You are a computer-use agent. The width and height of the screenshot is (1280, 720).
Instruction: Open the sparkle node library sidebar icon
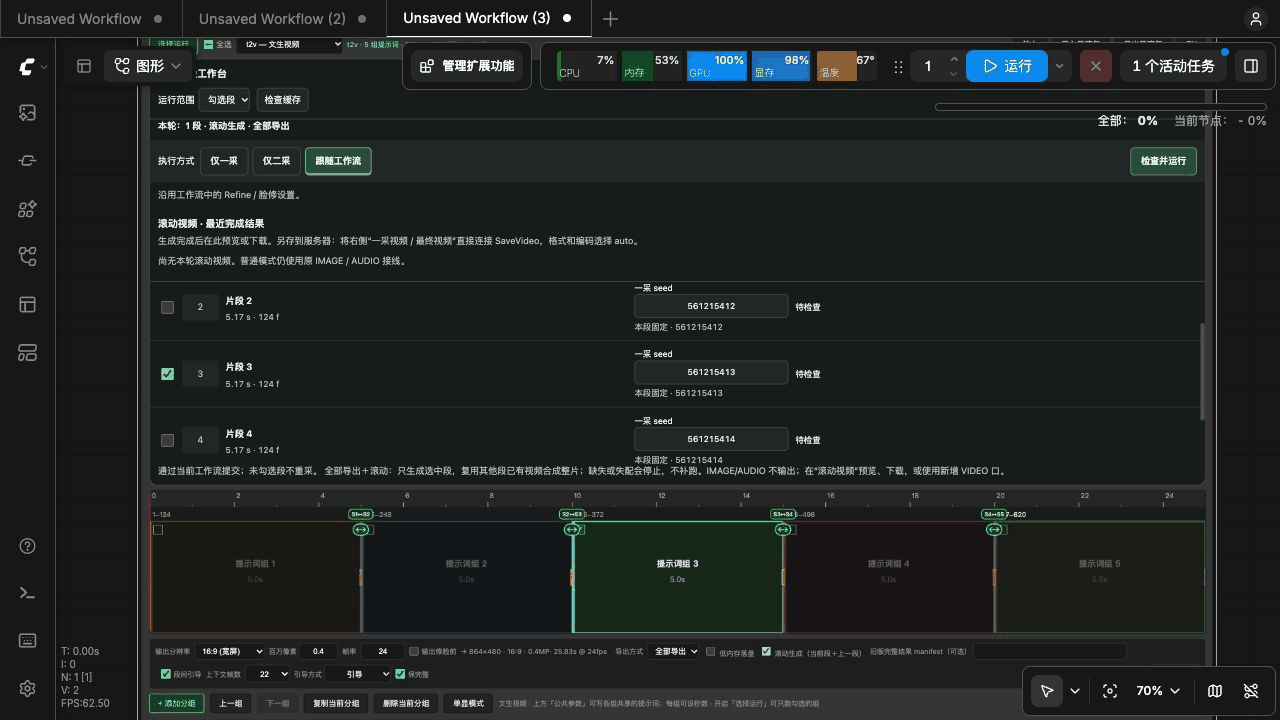click(27, 209)
